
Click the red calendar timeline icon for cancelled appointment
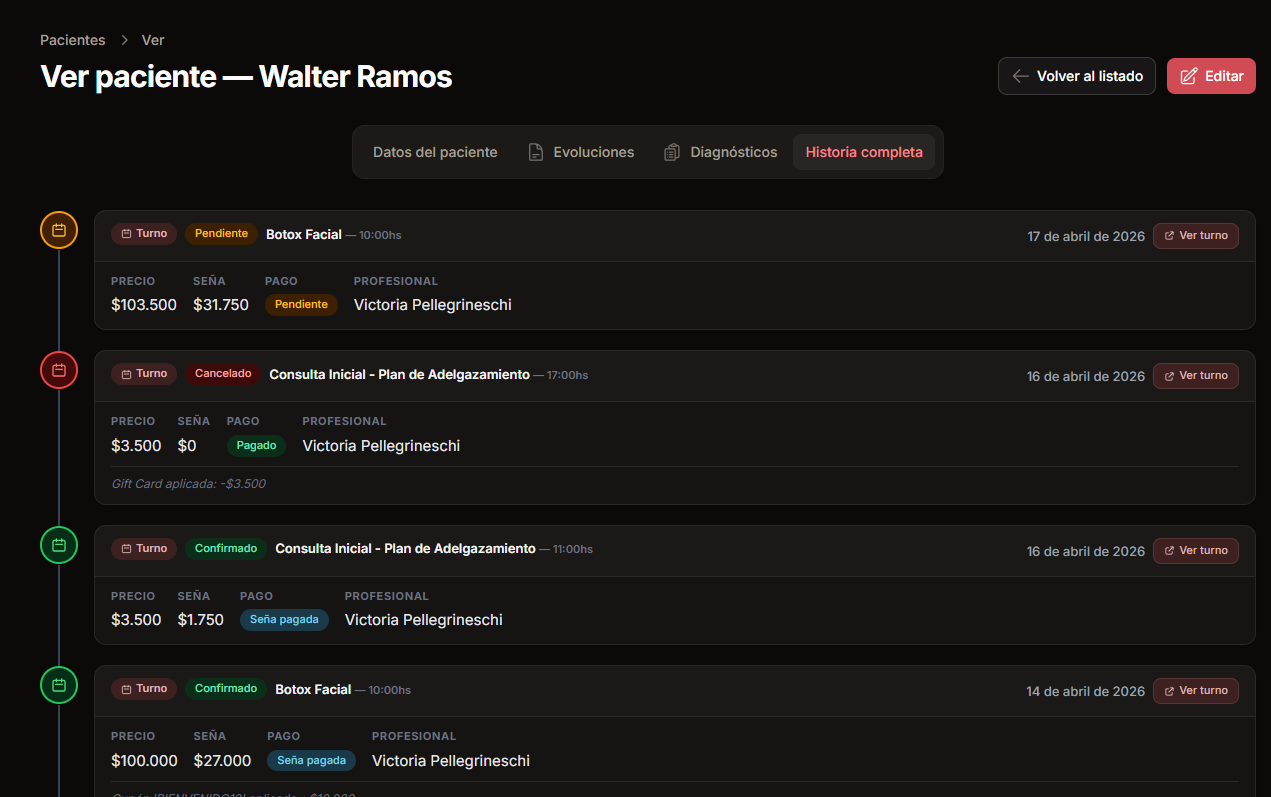click(x=59, y=370)
